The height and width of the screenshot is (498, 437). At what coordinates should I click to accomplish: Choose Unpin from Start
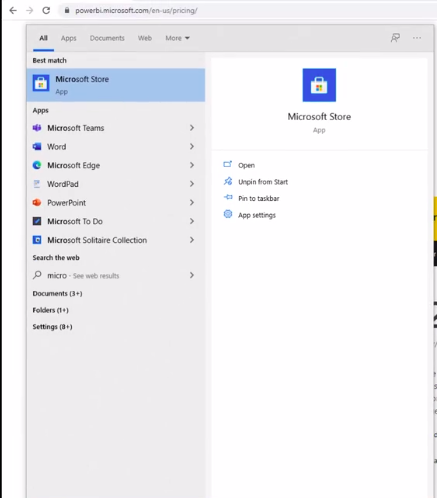pos(263,182)
